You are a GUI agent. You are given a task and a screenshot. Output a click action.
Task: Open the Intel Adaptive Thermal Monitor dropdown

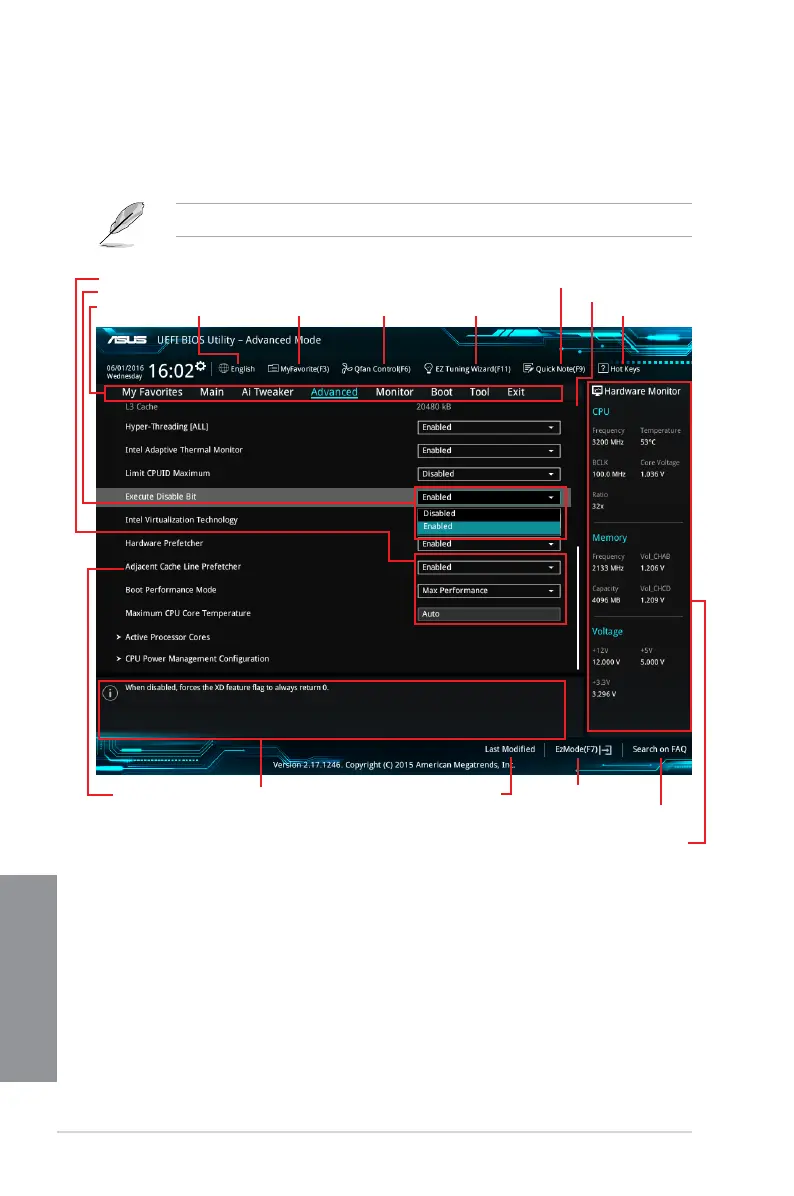pos(489,451)
